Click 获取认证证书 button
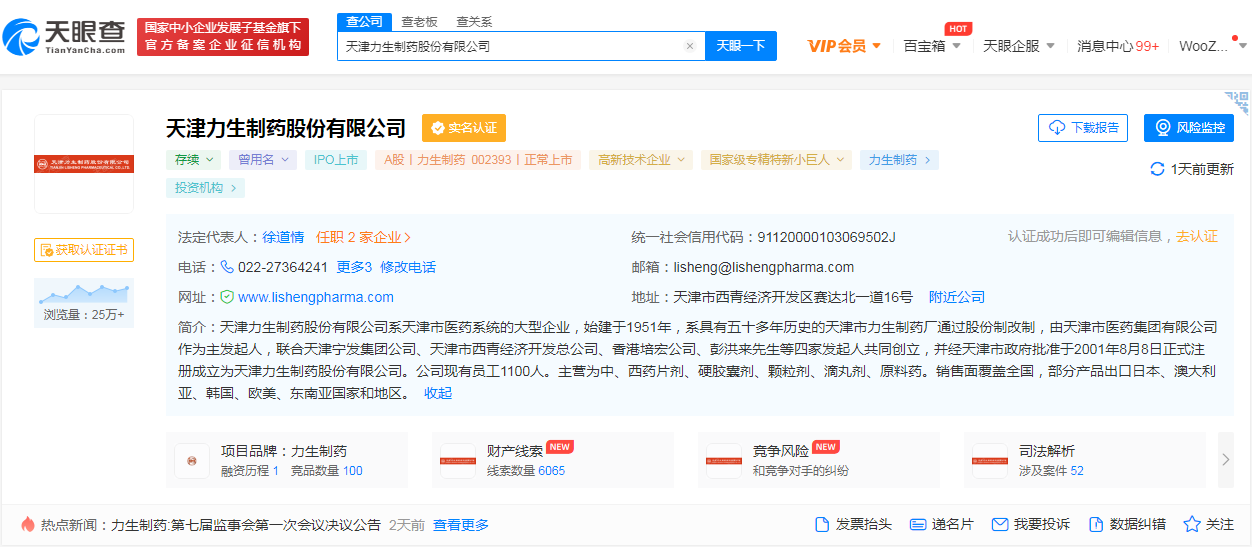The height and width of the screenshot is (547, 1252). click(x=84, y=250)
